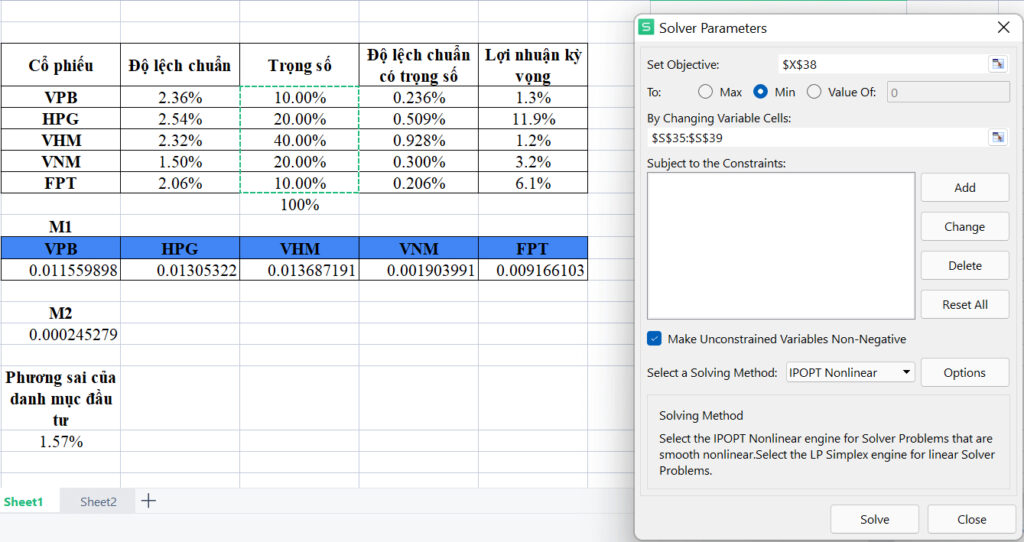This screenshot has height=542, width=1024.
Task: Close the Solver Parameters dialog with X
Action: [1004, 27]
